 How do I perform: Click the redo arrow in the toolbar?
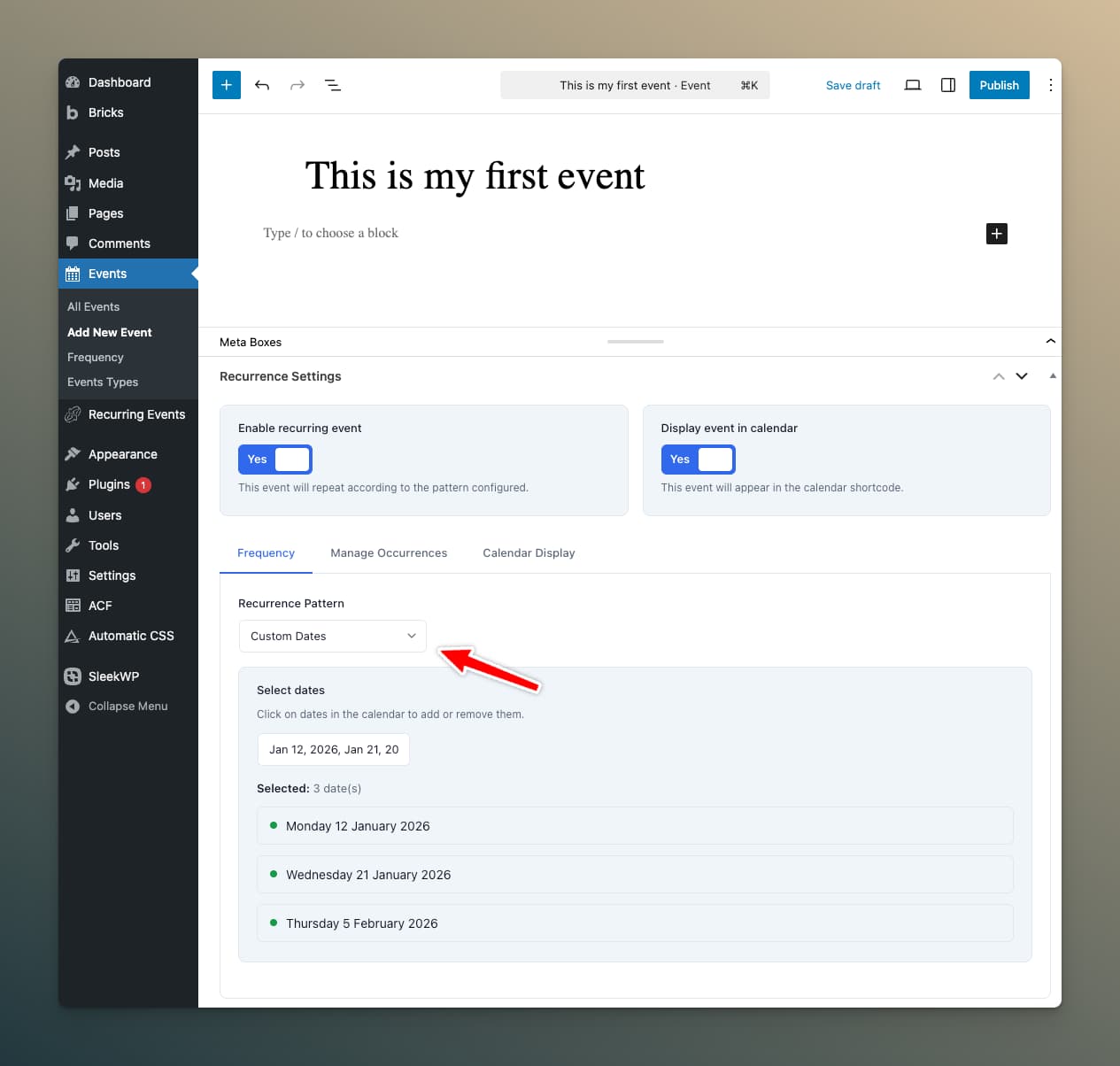297,85
